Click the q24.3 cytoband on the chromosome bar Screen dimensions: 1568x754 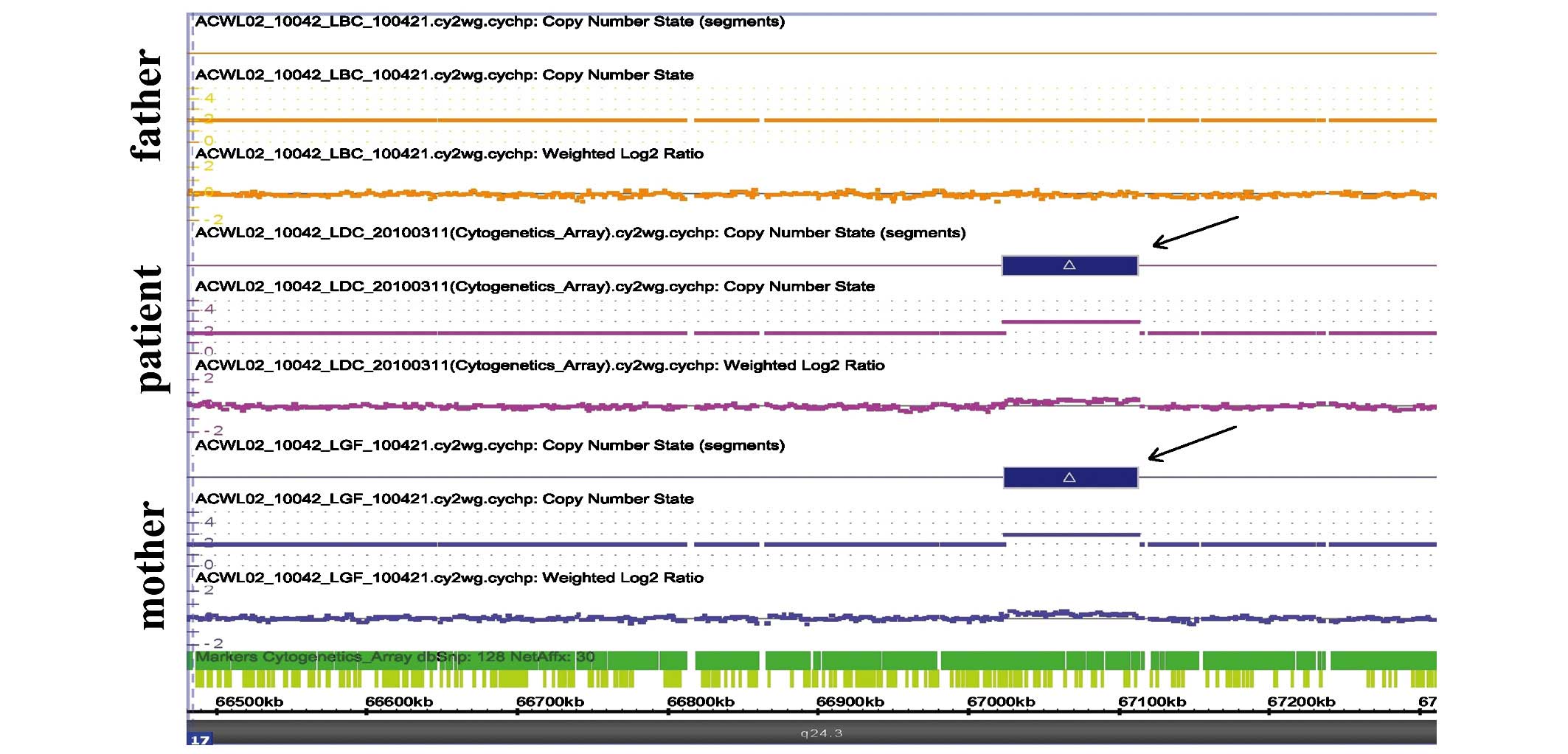point(821,733)
